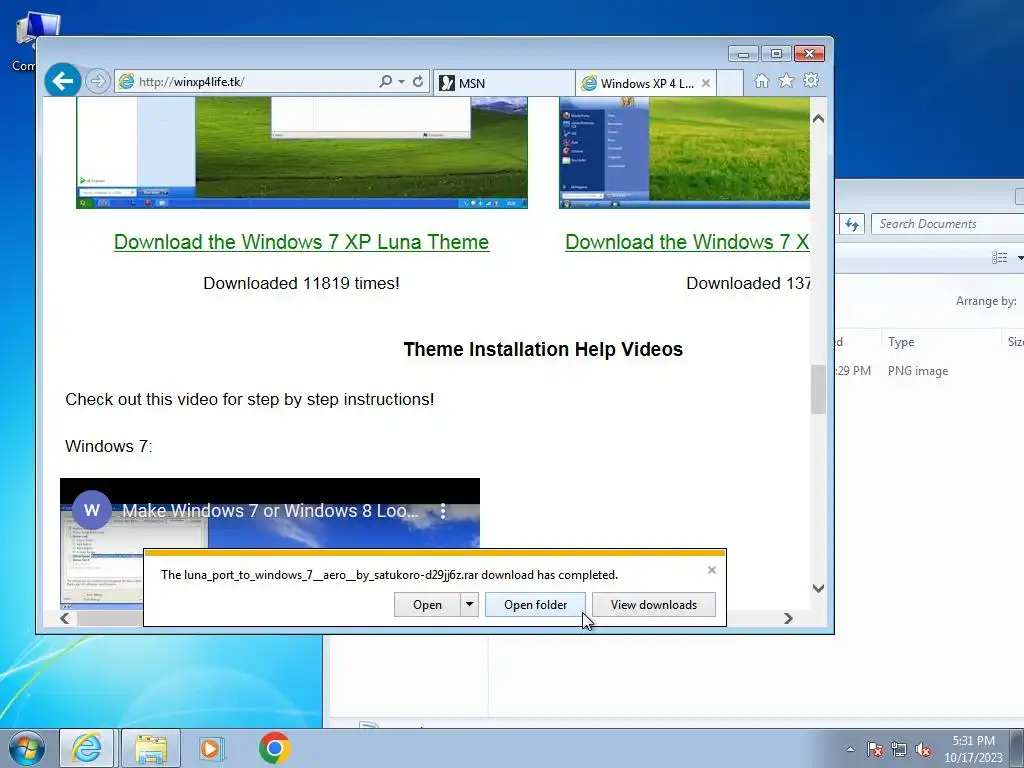Viewport: 1024px width, 768px height.
Task: Click the page scroll up arrow
Action: 818,118
